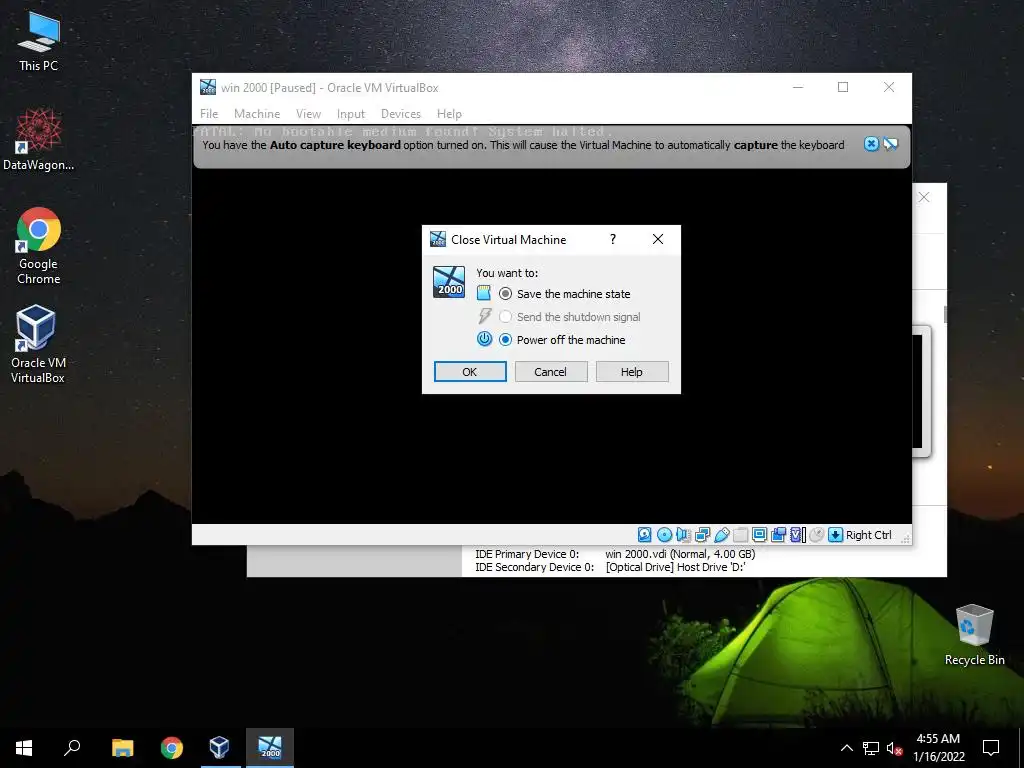
Task: Click Host Drive 'D:' optical drive entry
Action: click(x=675, y=567)
